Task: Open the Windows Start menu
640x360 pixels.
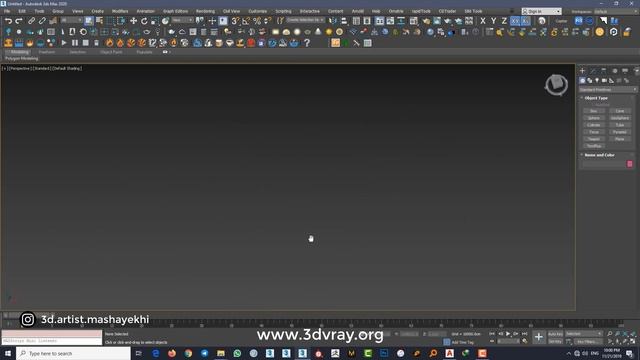Action: pos(7,353)
